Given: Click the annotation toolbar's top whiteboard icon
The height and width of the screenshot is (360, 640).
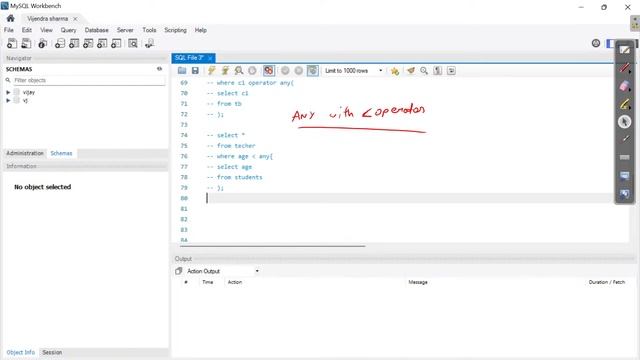Looking at the screenshot, I should click(x=624, y=50).
